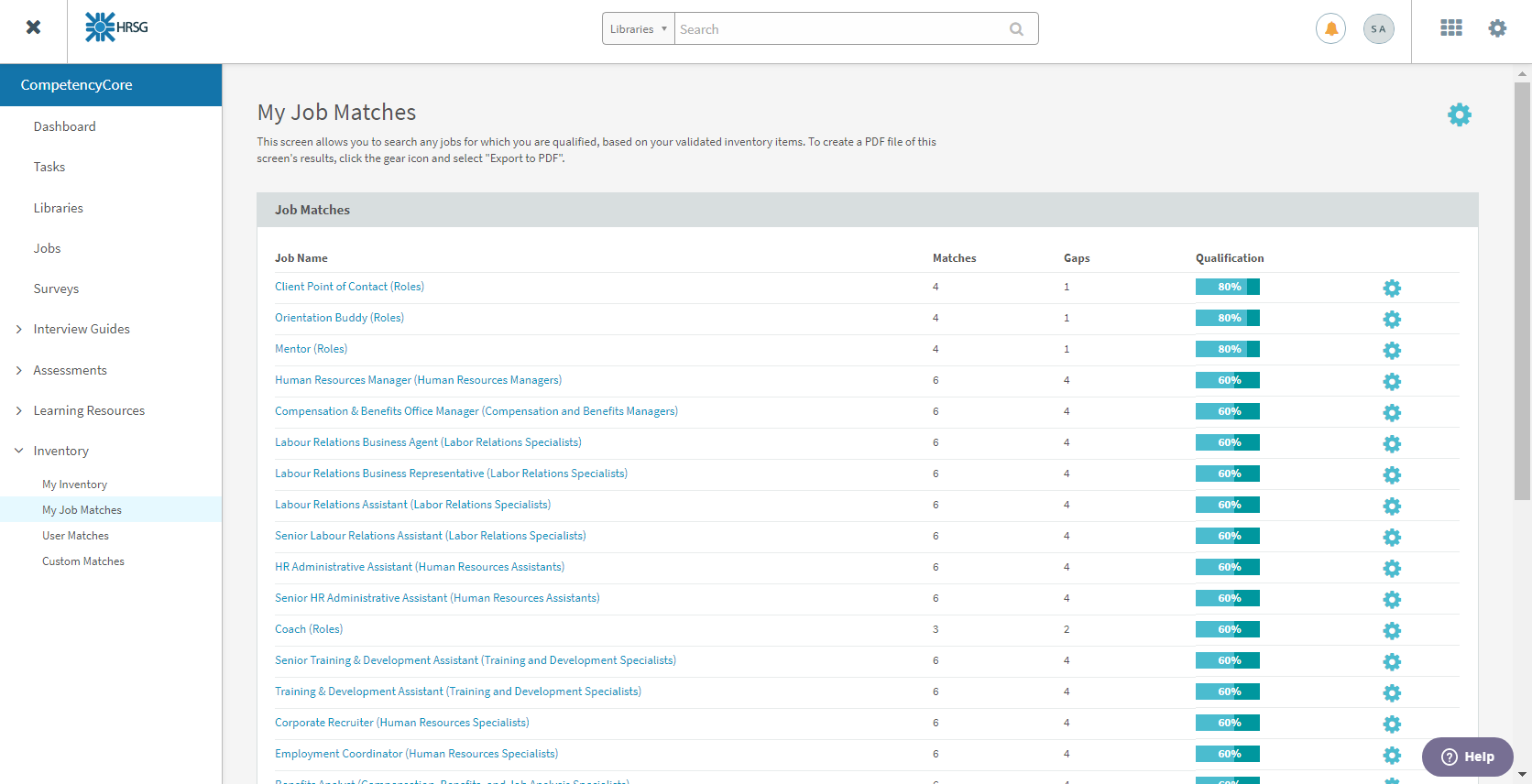
Task: Close the sidebar with the X icon
Action: click(33, 27)
